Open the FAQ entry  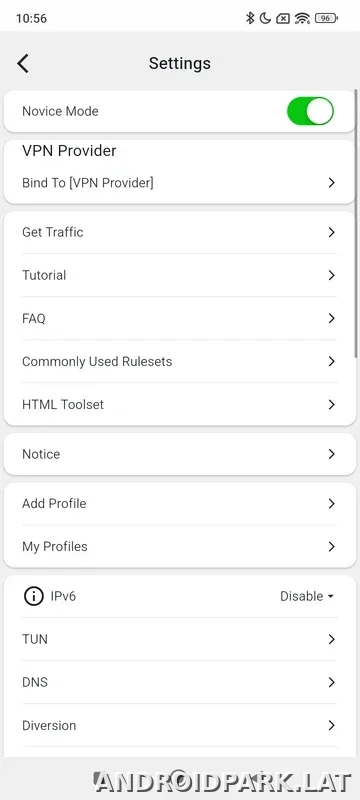click(179, 318)
